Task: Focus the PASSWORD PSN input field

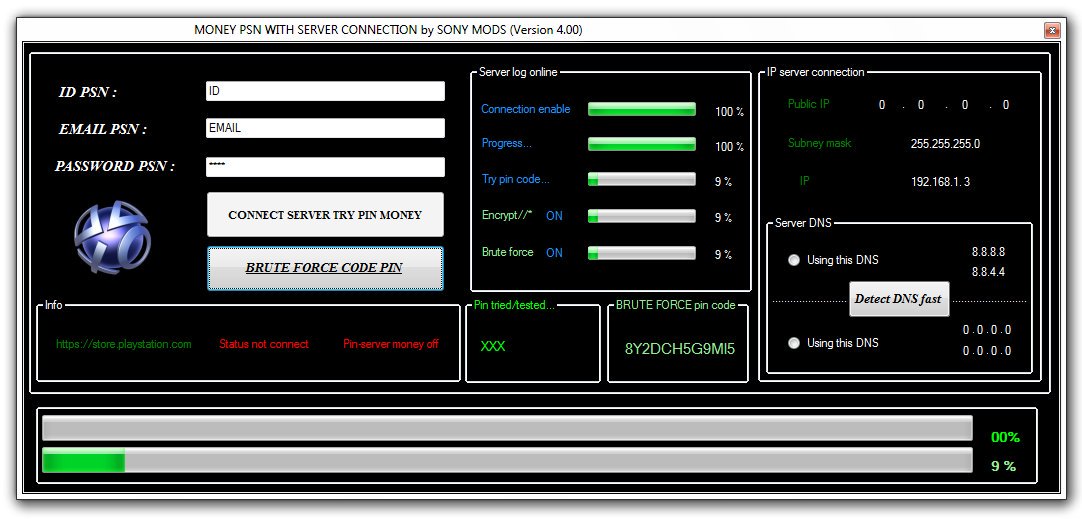Action: click(325, 166)
